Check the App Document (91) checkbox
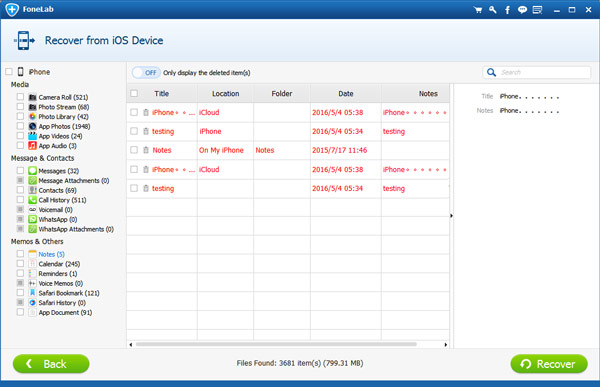This screenshot has height=387, width=600. coord(20,312)
